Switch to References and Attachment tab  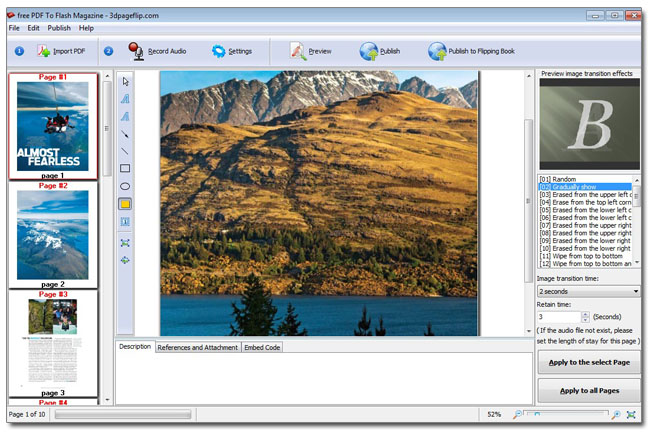[197, 347]
